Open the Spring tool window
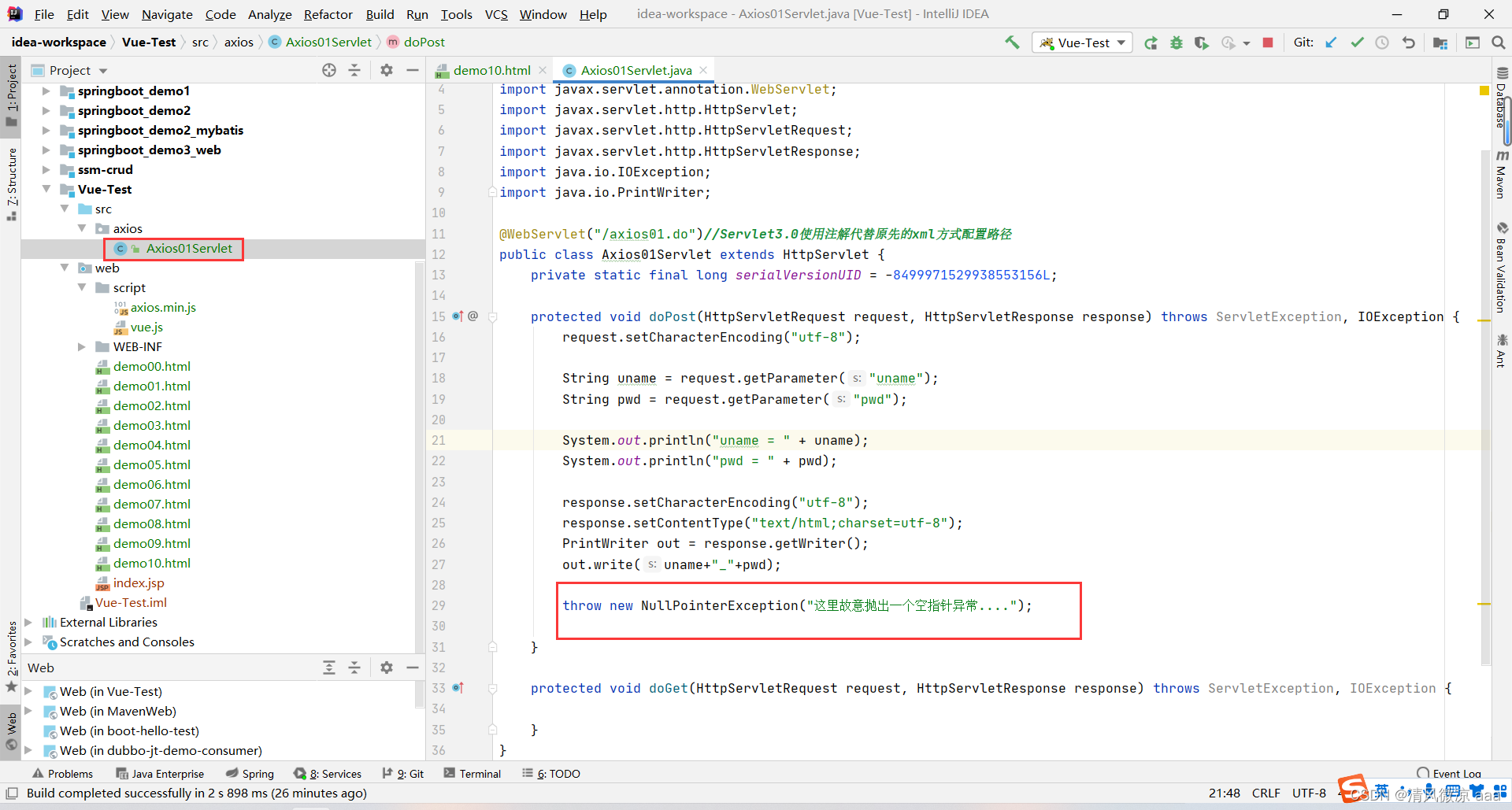The image size is (1512, 810). 250,774
